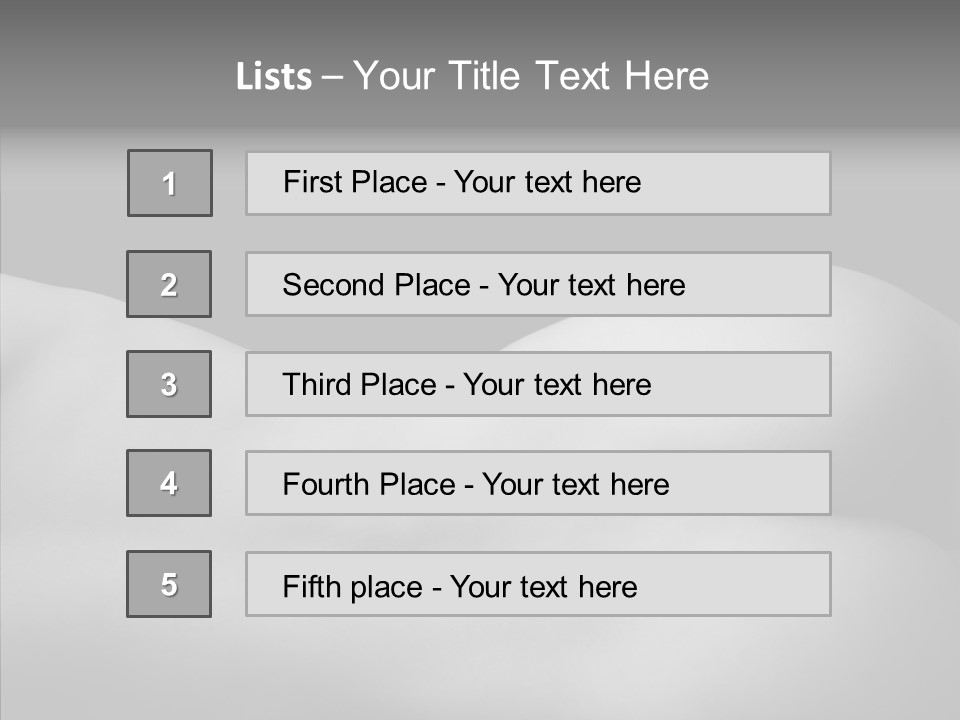Click the number 1 box
The image size is (960, 720).
click(x=170, y=183)
